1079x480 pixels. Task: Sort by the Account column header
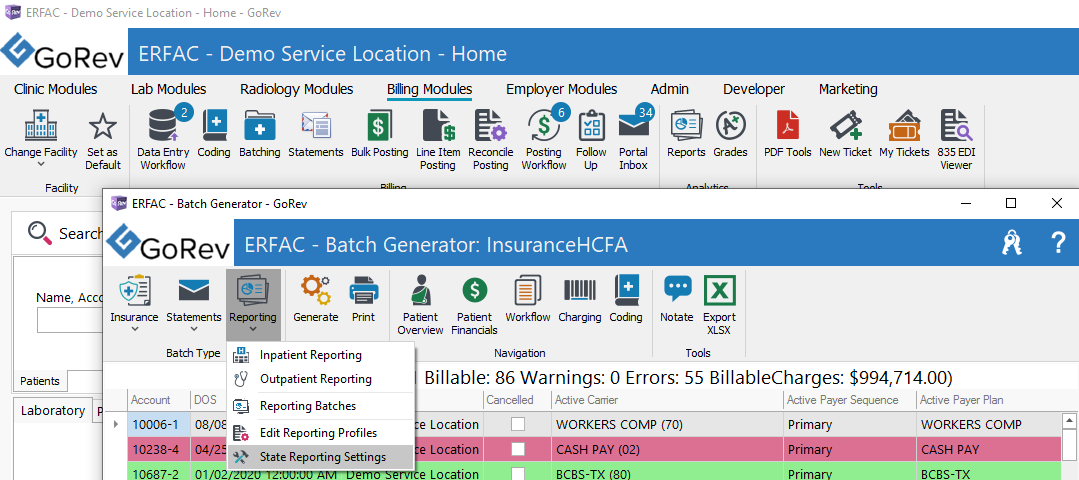pyautogui.click(x=159, y=400)
